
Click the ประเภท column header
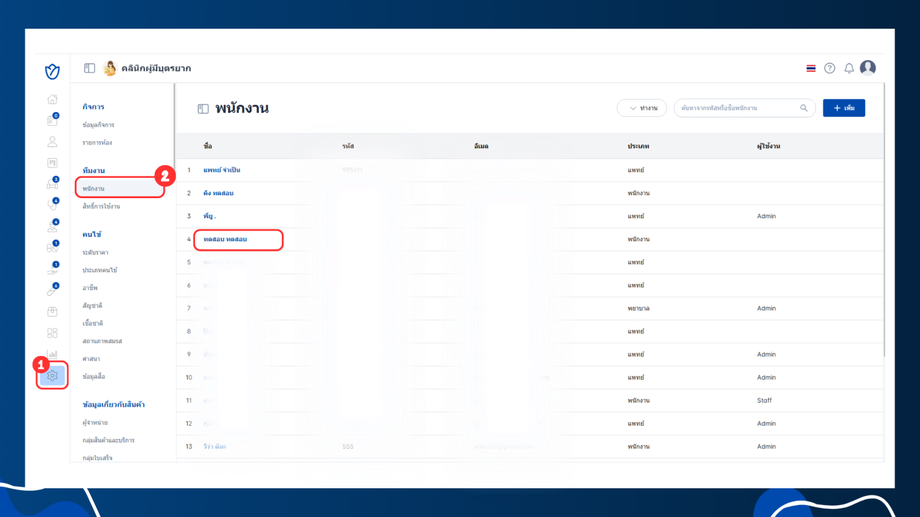pos(638,146)
